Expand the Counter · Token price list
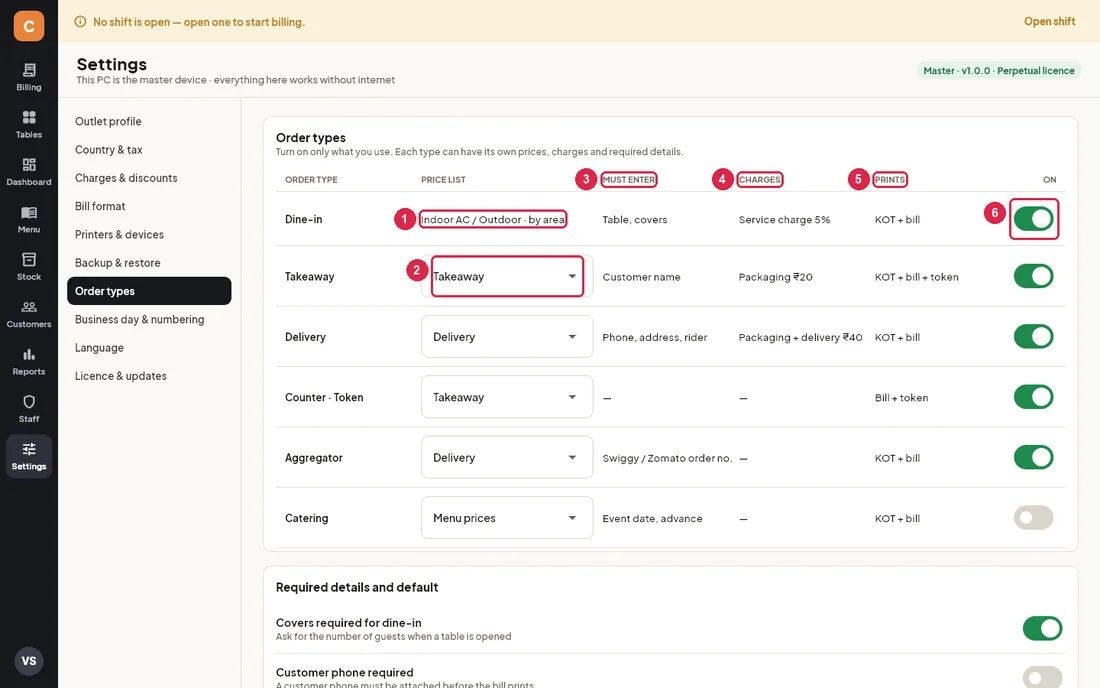This screenshot has width=1100, height=688. point(507,397)
